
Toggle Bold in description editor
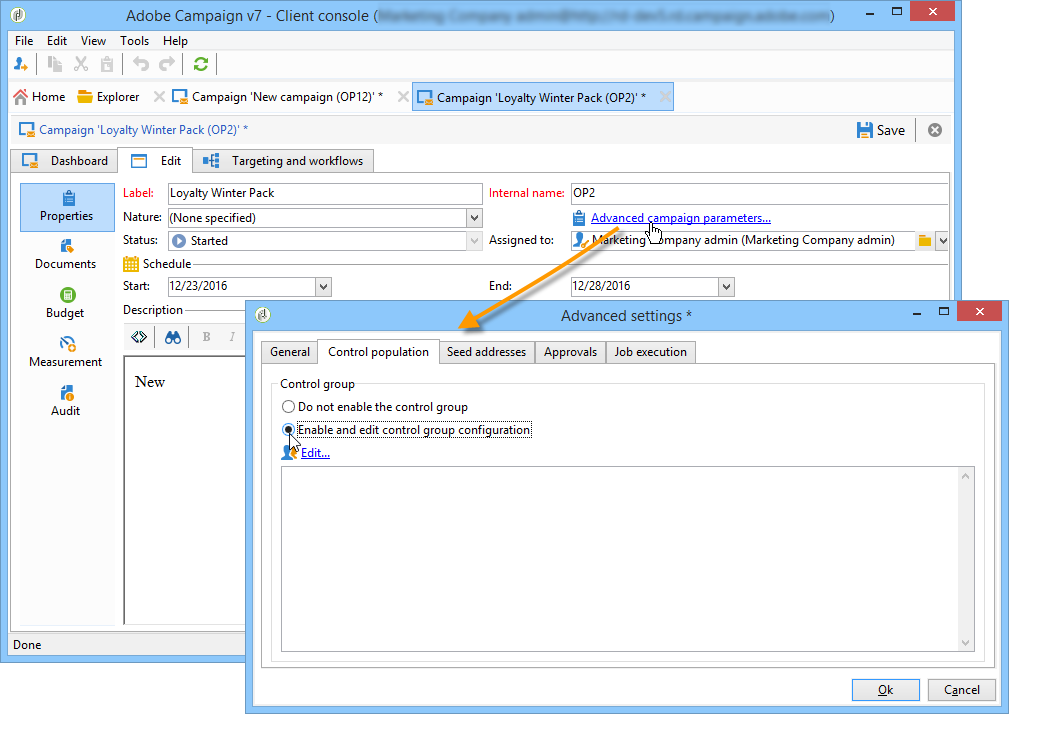click(206, 337)
